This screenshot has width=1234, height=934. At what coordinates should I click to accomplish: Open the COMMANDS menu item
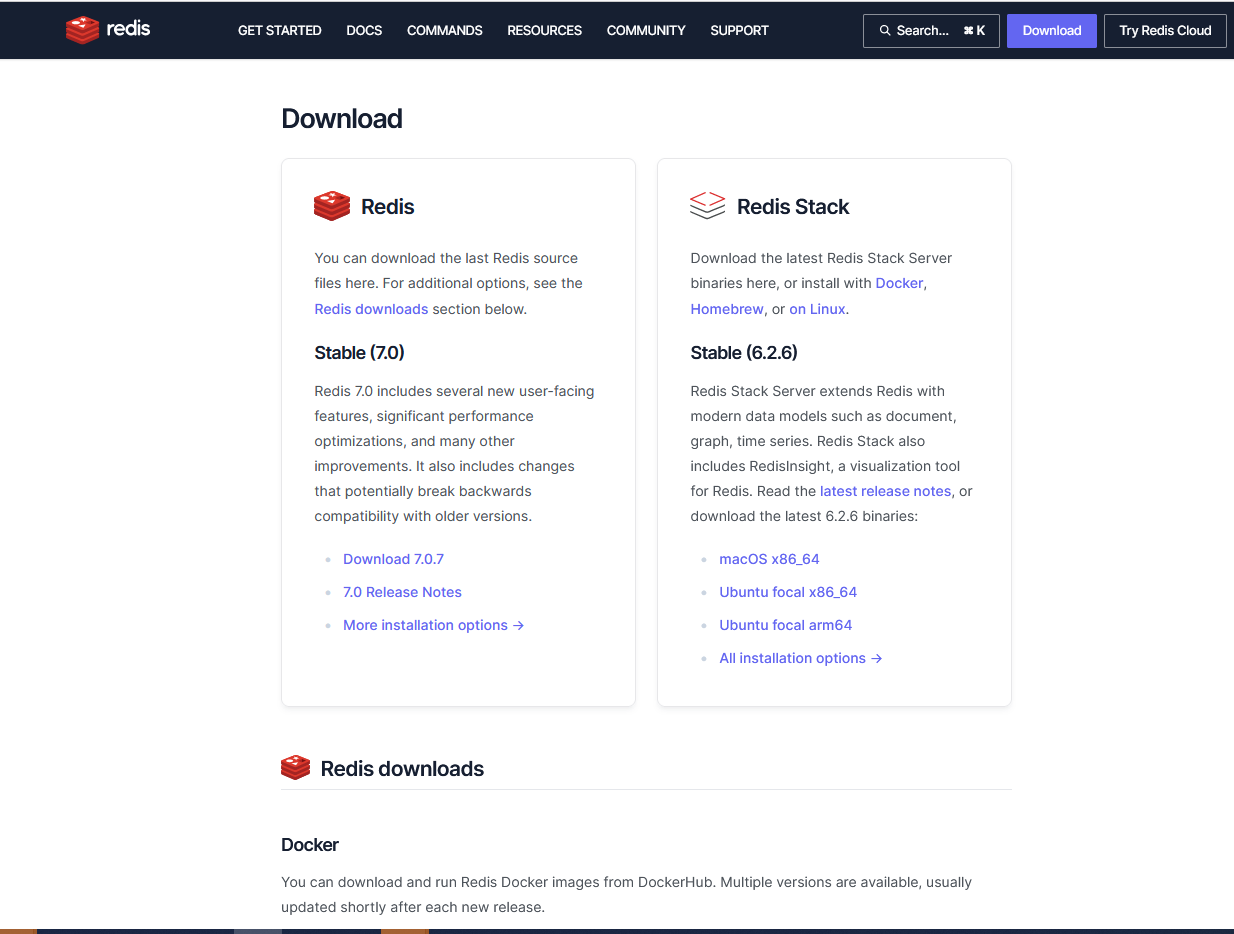[x=444, y=30]
